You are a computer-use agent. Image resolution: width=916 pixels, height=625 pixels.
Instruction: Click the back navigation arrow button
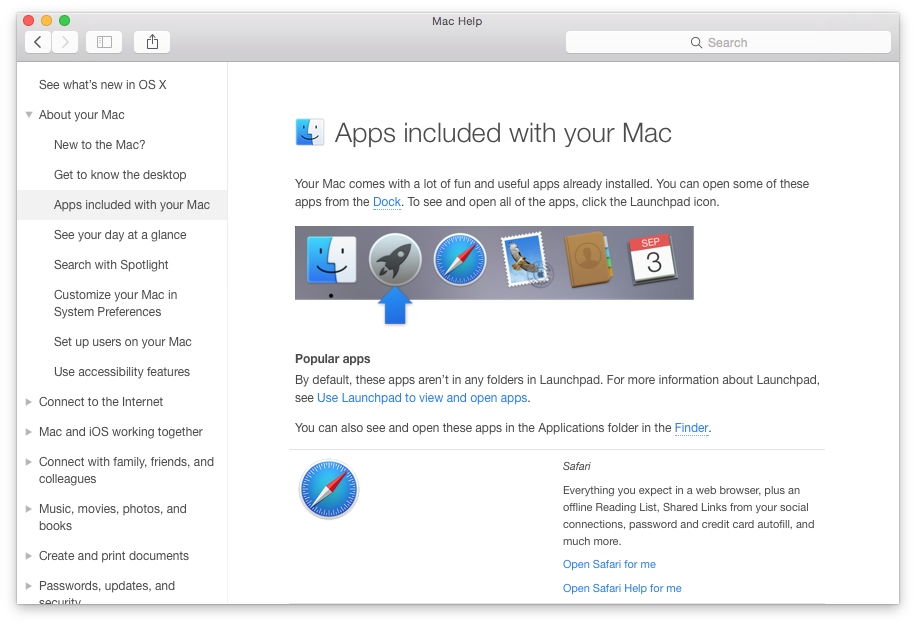point(38,42)
